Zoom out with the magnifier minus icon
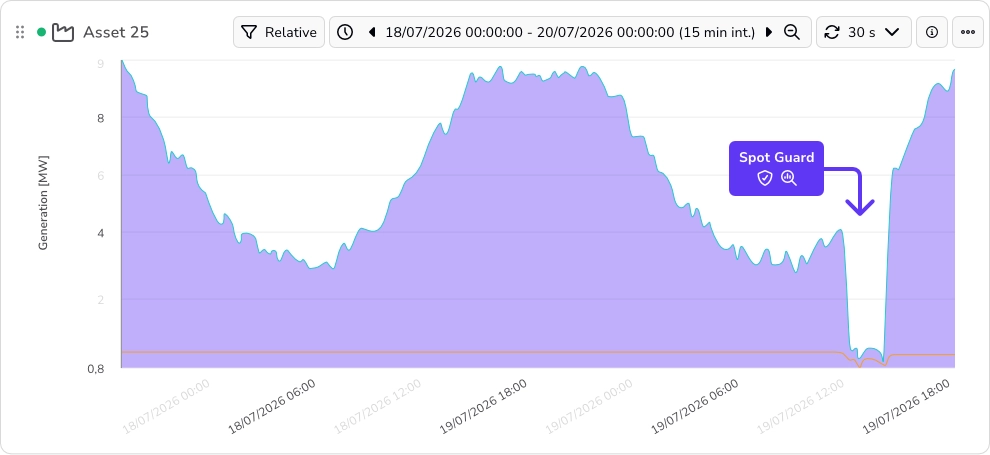 point(792,32)
